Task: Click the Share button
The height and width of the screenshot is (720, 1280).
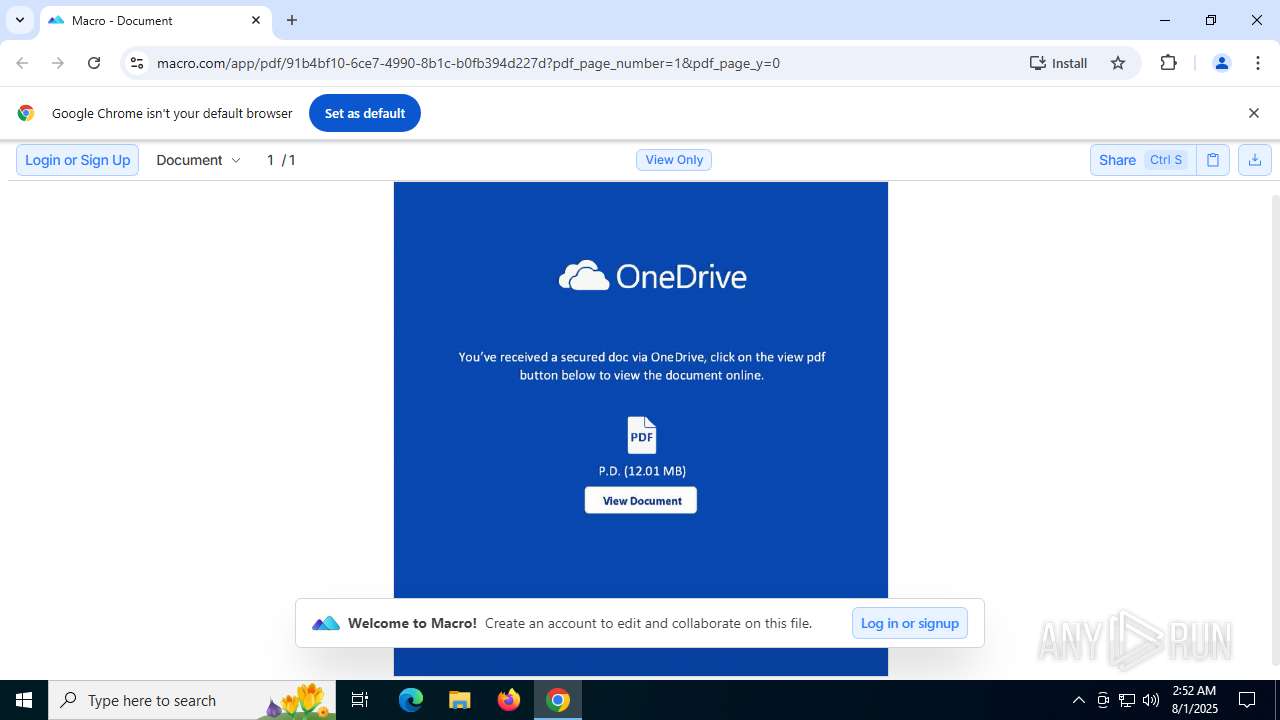Action: pos(1143,160)
